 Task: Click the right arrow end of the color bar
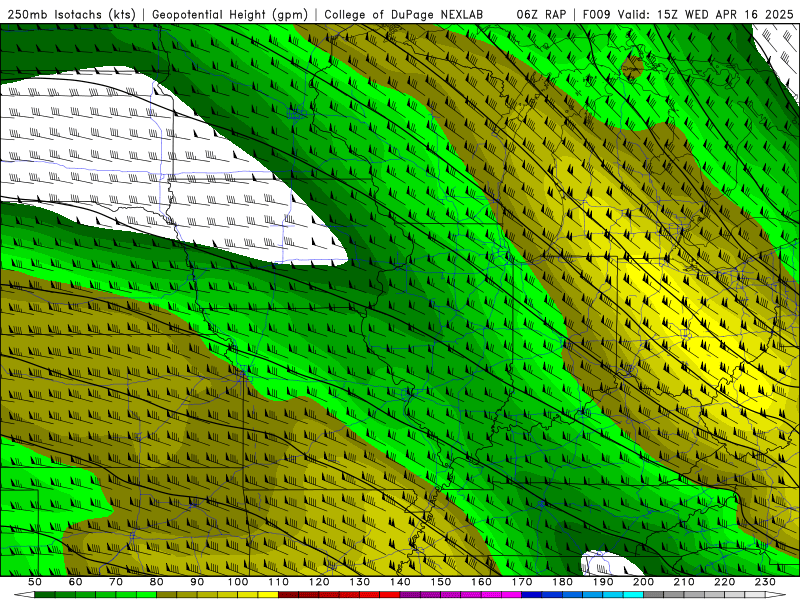[776, 594]
